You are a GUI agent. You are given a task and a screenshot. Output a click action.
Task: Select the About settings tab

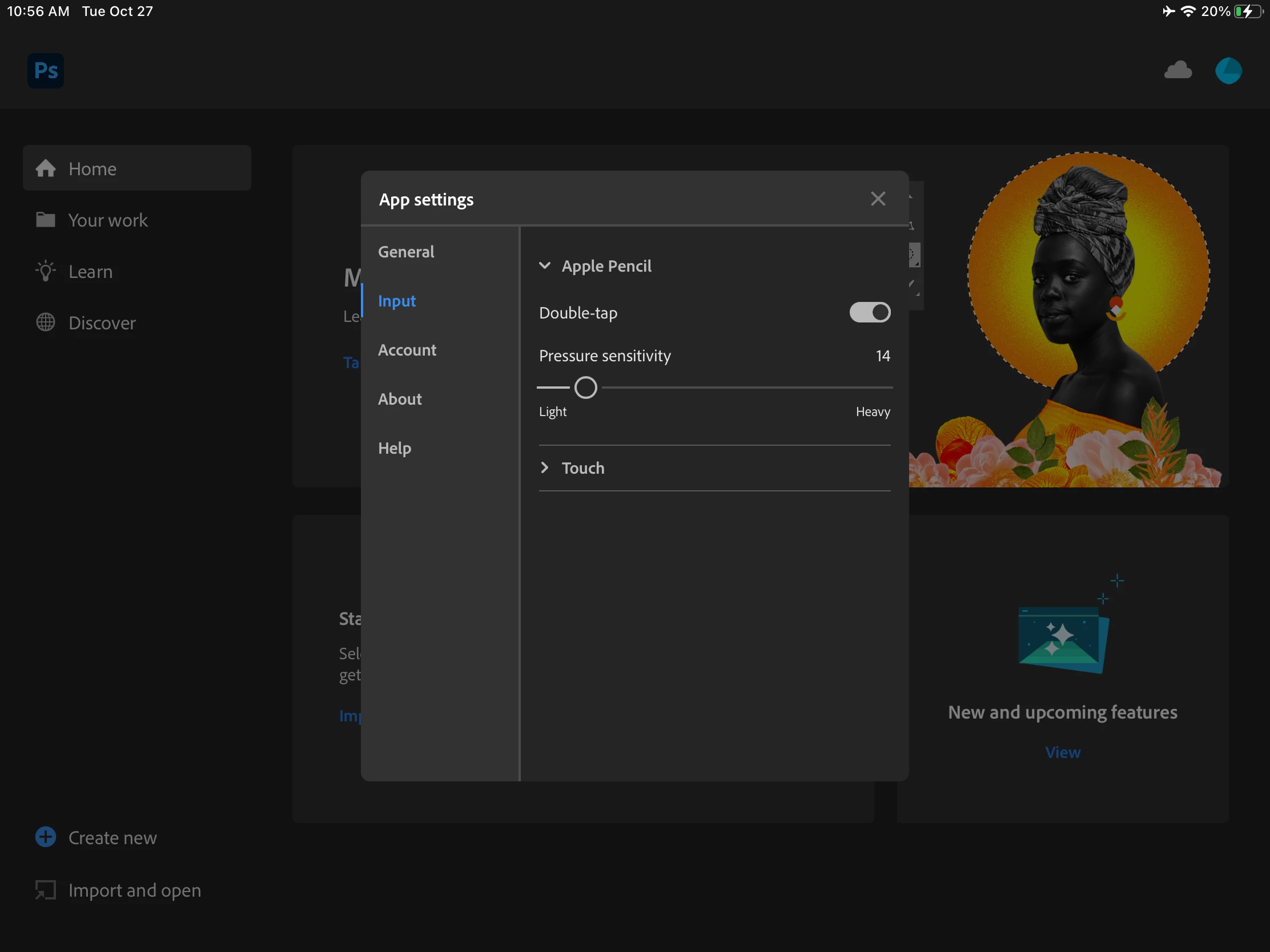[400, 399]
